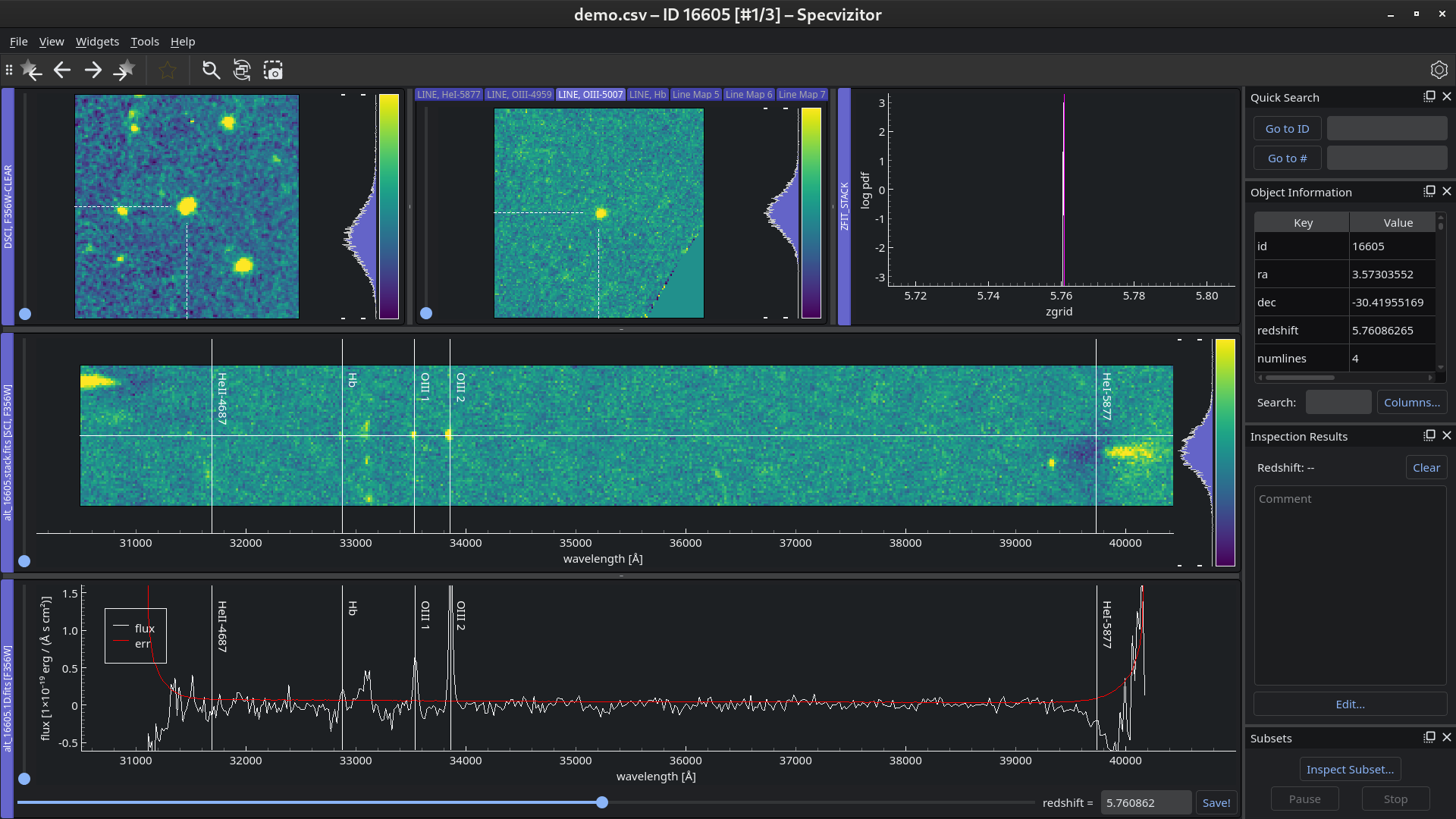Viewport: 1456px width, 819px height.
Task: Select the LINE, OIII-5007 tab
Action: point(591,95)
